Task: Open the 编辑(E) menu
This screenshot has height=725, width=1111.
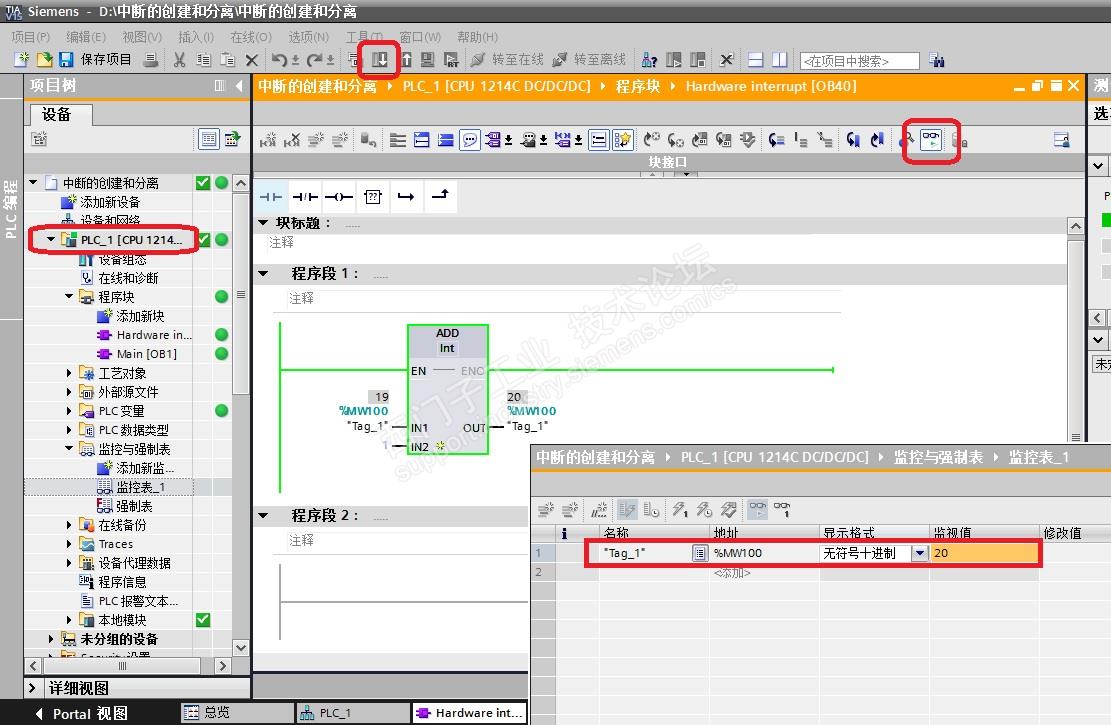Action: point(86,37)
